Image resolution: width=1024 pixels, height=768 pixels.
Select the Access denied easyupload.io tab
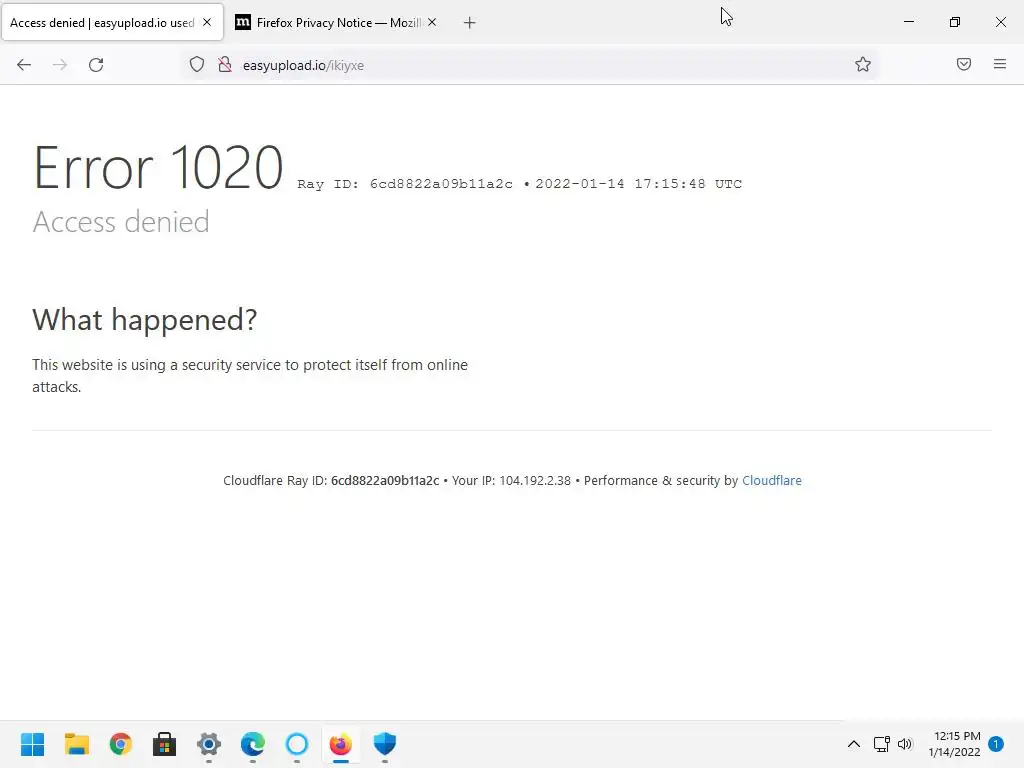click(x=112, y=23)
